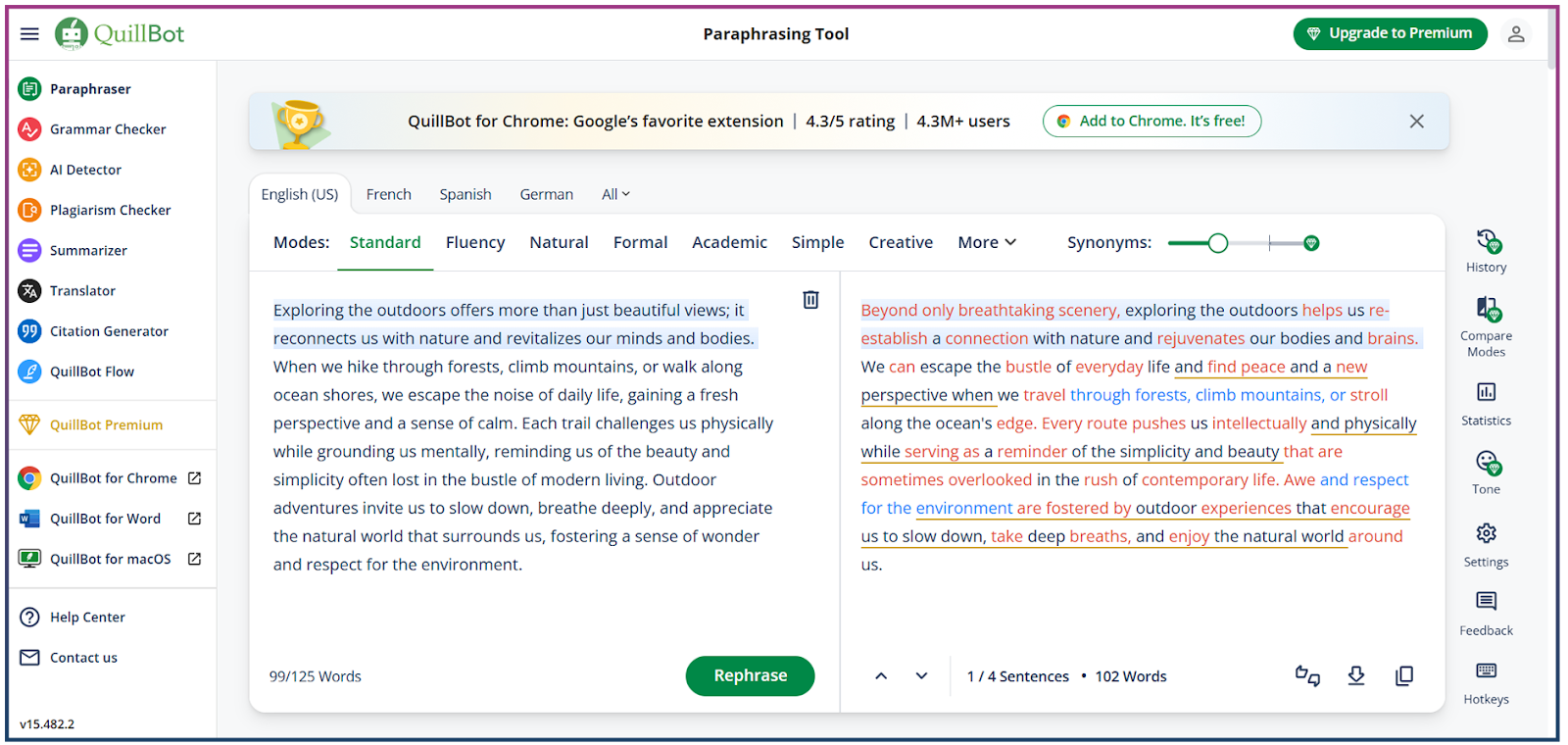Screen dimensions: 1568x745
Task: Click Upgrade to Premium button
Action: pyautogui.click(x=1390, y=33)
